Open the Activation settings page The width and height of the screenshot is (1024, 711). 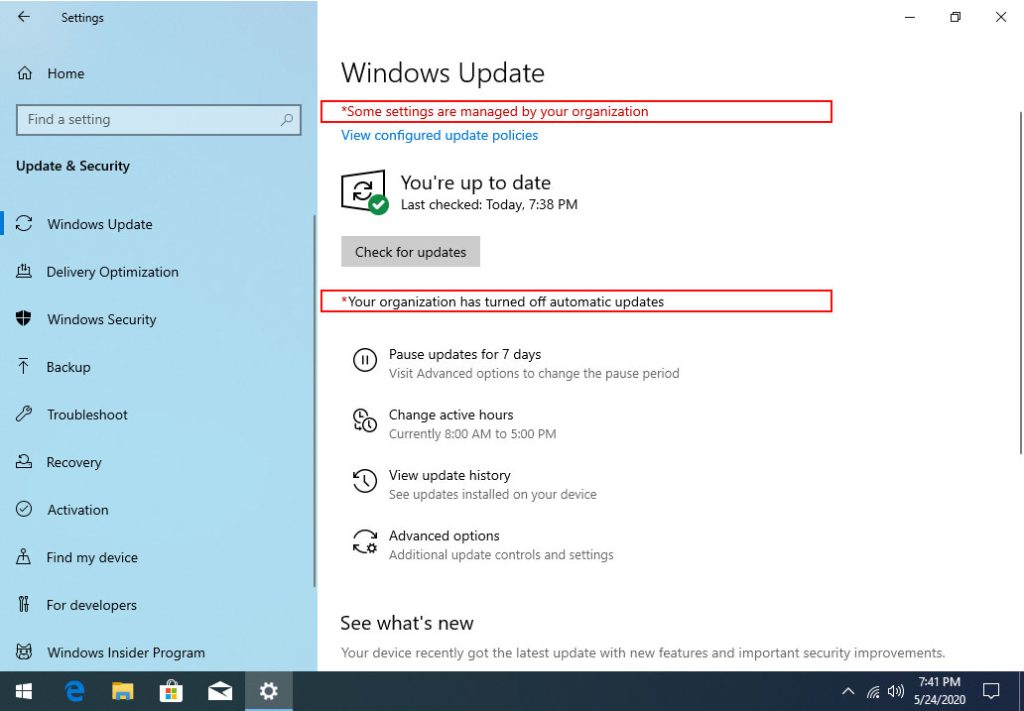[78, 510]
